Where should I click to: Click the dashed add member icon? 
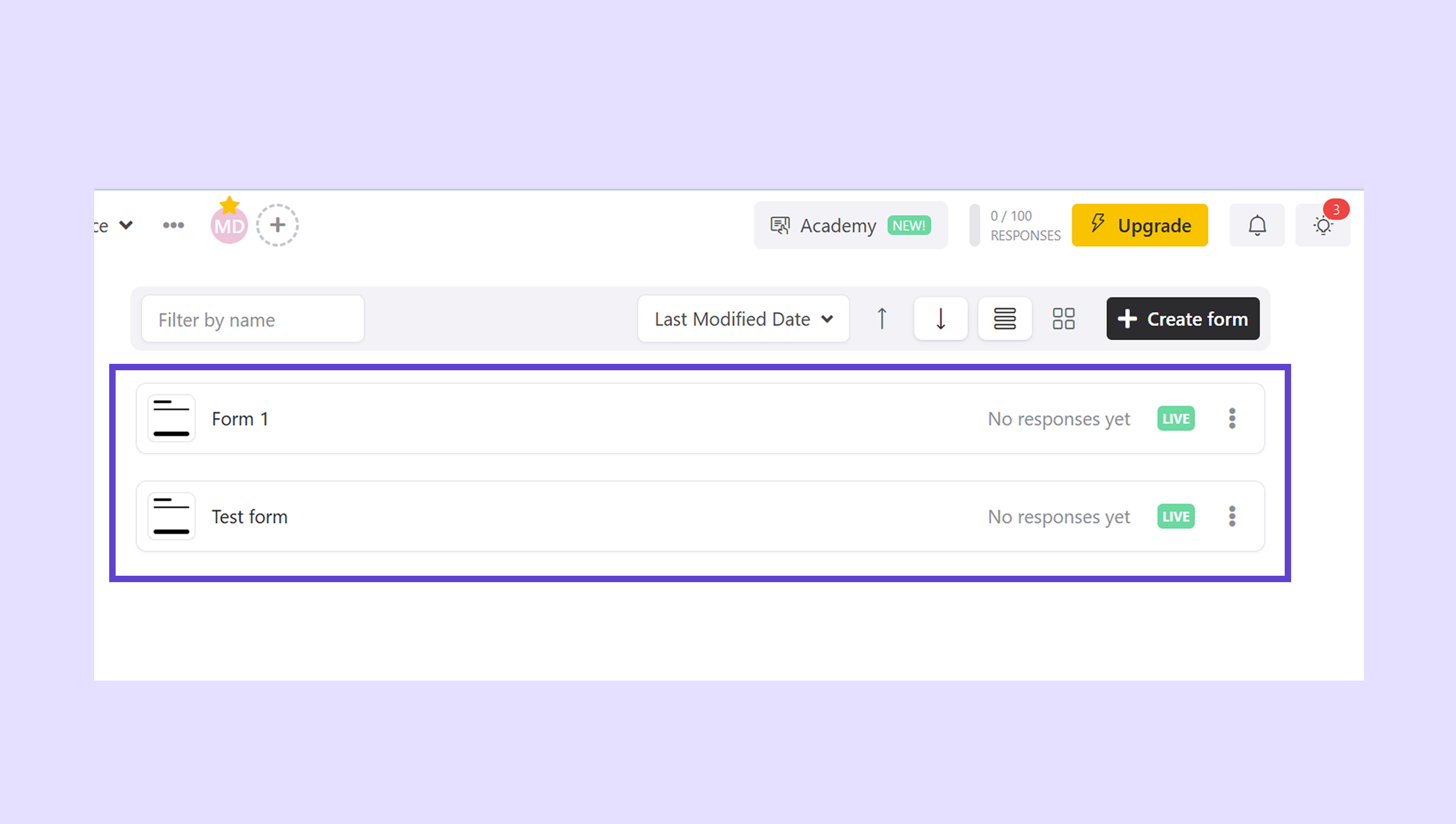pos(277,225)
